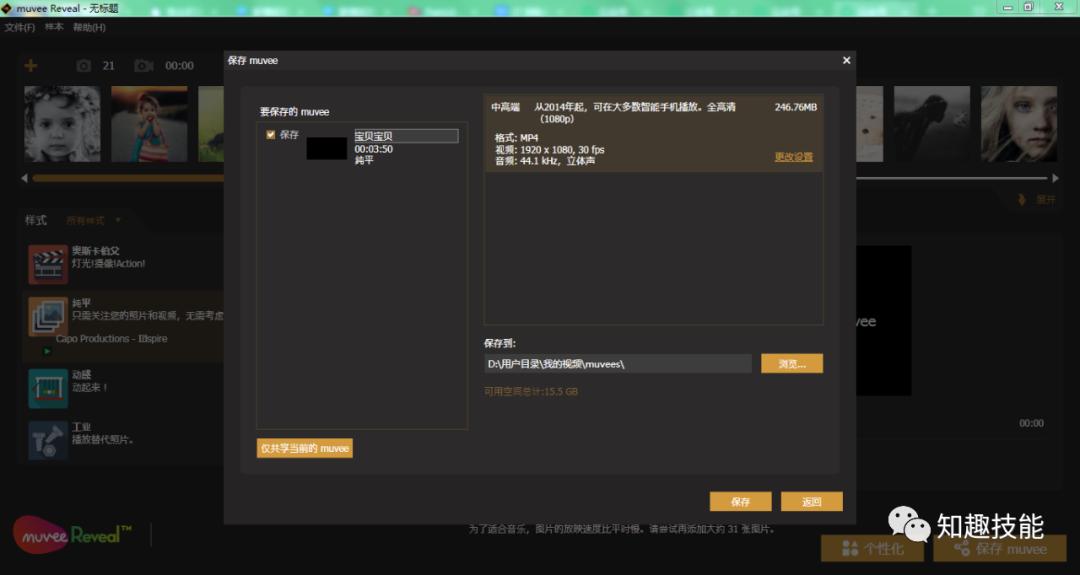Click the 浏览... browse button
1080x575 pixels.
tap(792, 364)
